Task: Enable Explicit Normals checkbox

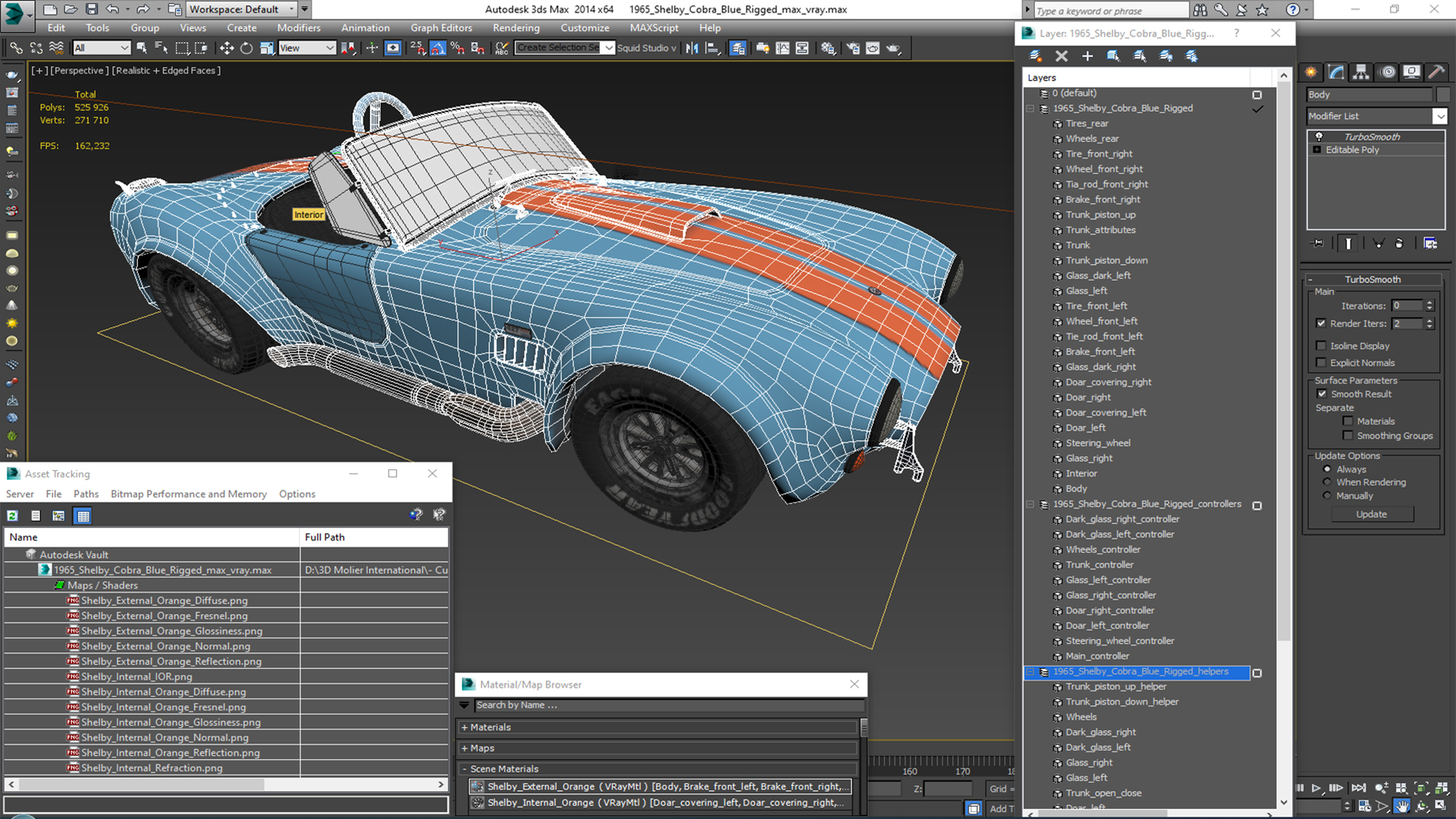Action: [1322, 362]
